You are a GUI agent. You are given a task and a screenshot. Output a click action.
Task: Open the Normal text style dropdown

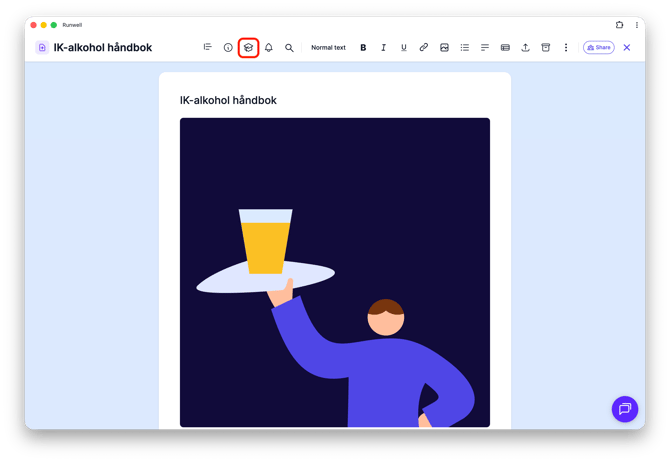pos(328,47)
